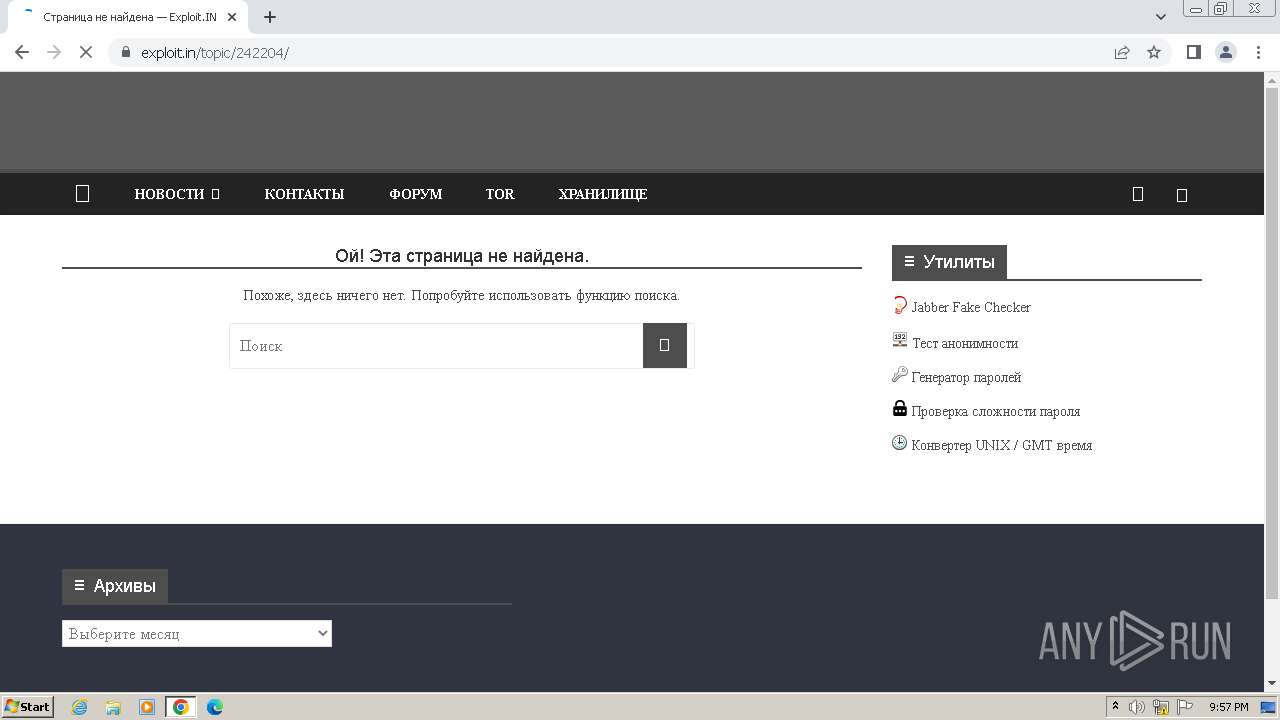The image size is (1280, 720).
Task: Click the taskbar clock 9:57 PM
Action: pos(1228,707)
